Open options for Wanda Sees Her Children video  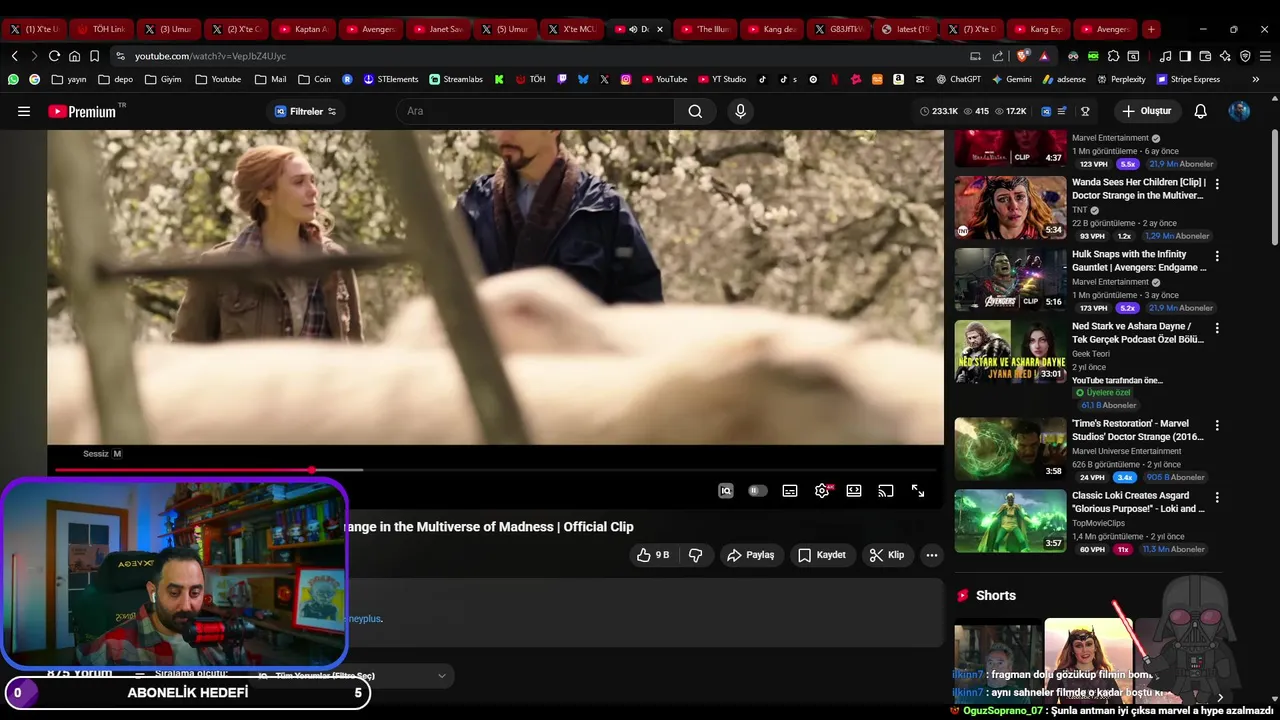coord(1217,184)
